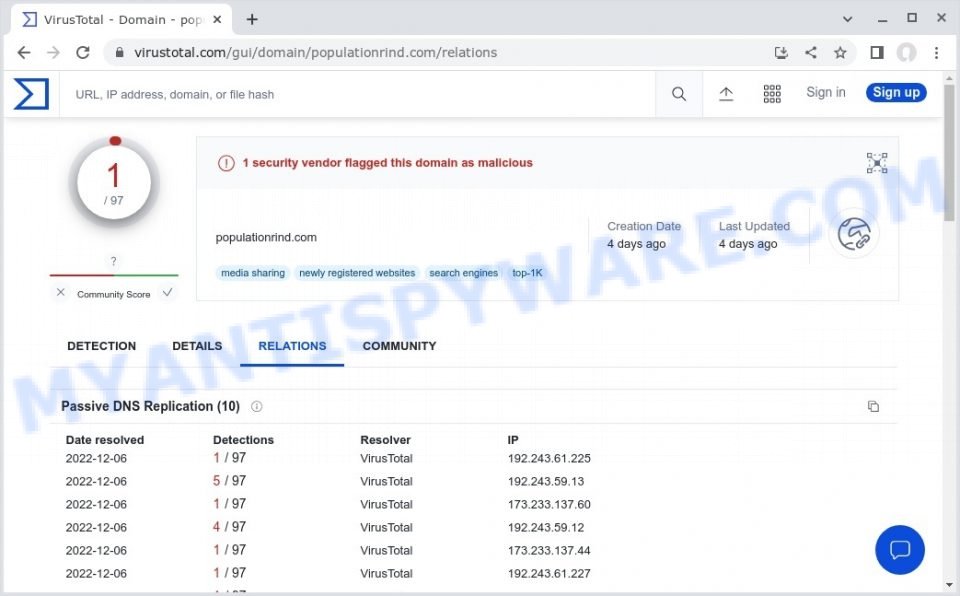
Task: Vote up with Community Score checkmark
Action: [167, 293]
